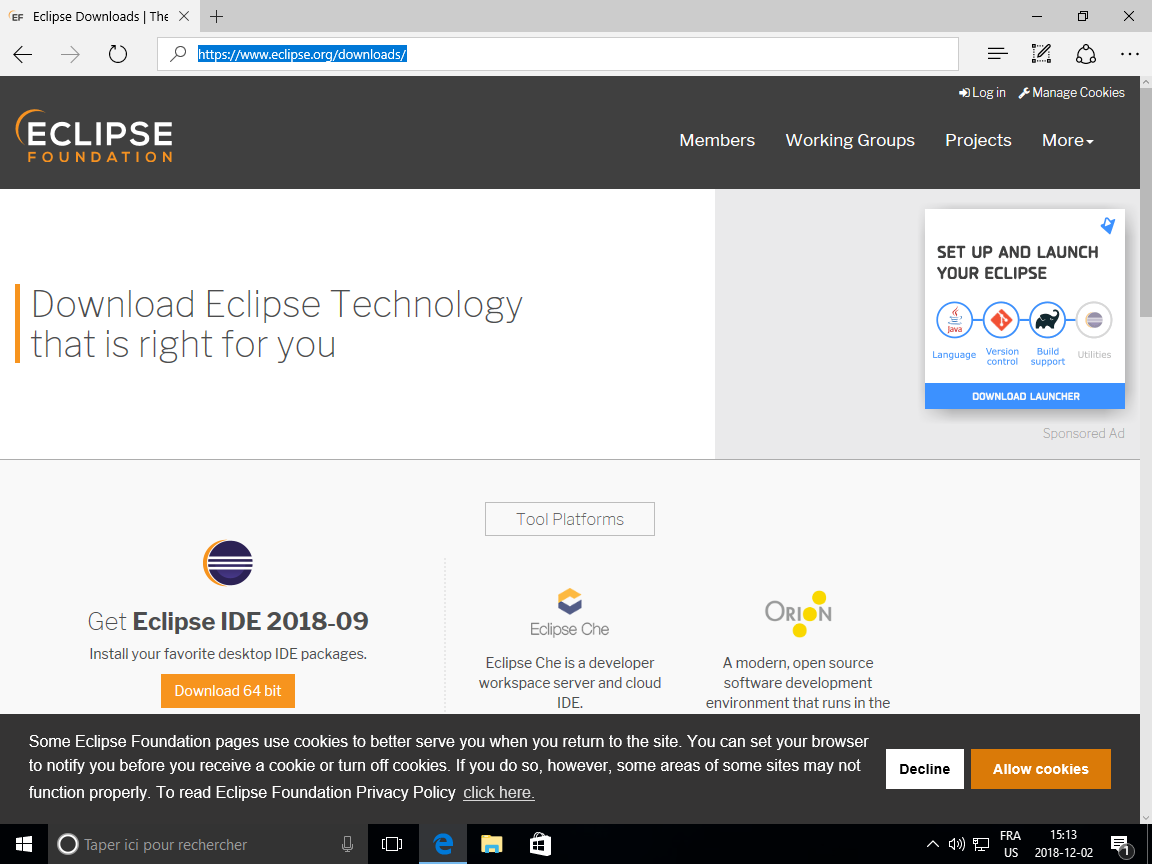
Task: Click the Eclipse Foundation logo
Action: tap(94, 136)
